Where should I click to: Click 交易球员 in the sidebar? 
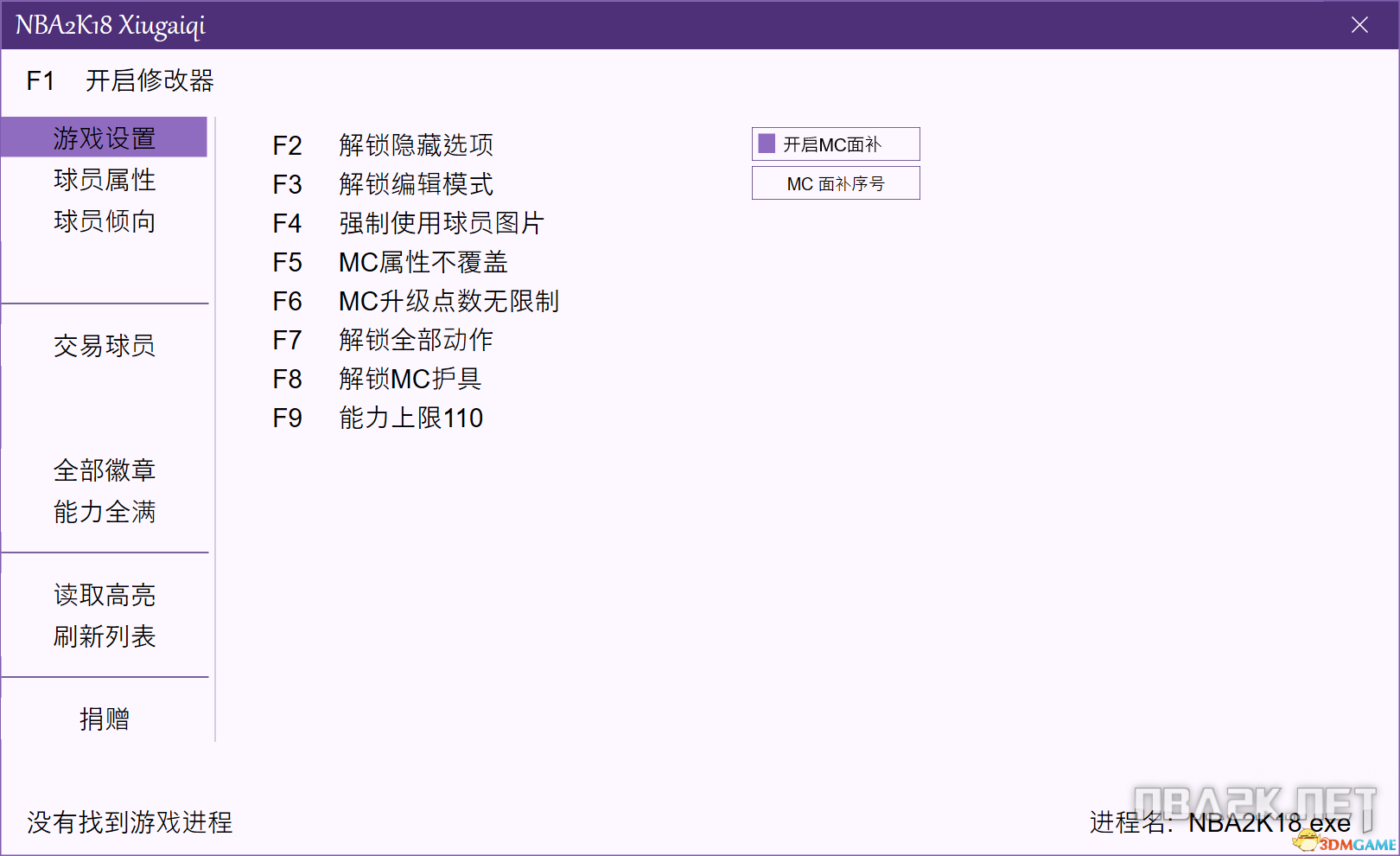[104, 346]
